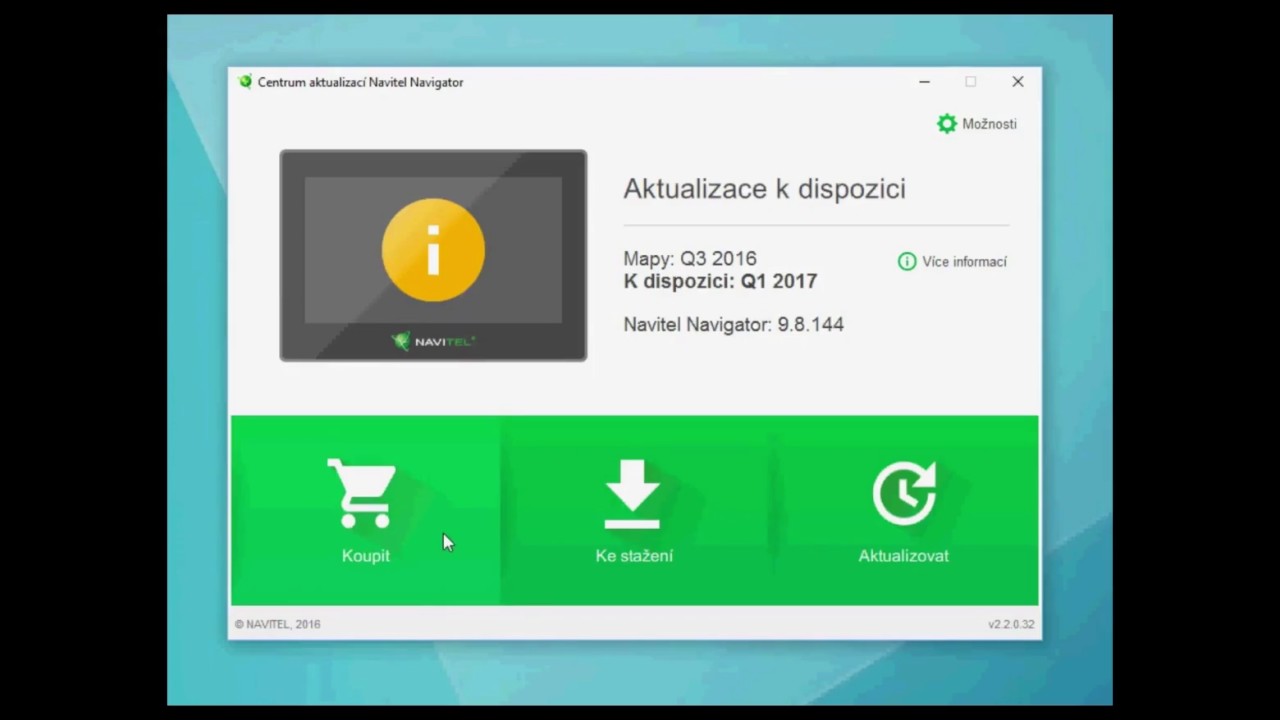The width and height of the screenshot is (1280, 720).
Task: Minimize the Navitel update center window
Action: tap(924, 82)
